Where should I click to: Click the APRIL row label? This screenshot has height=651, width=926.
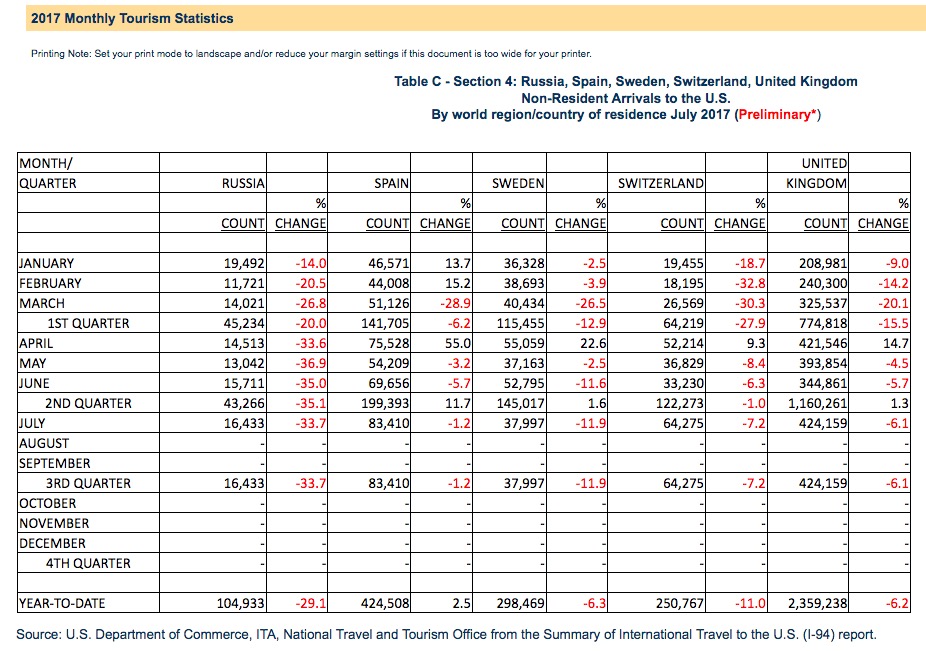click(36, 343)
